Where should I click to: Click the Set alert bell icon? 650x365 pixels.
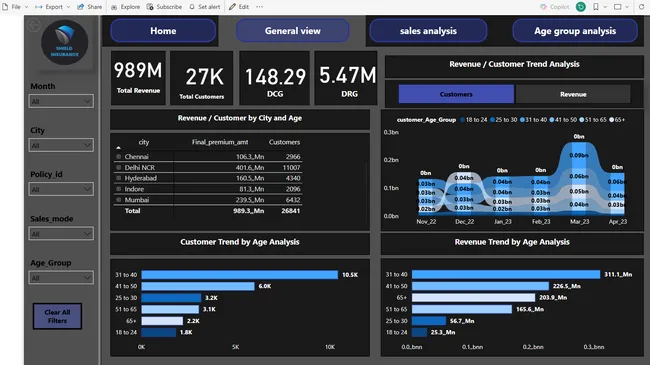pyautogui.click(x=192, y=7)
